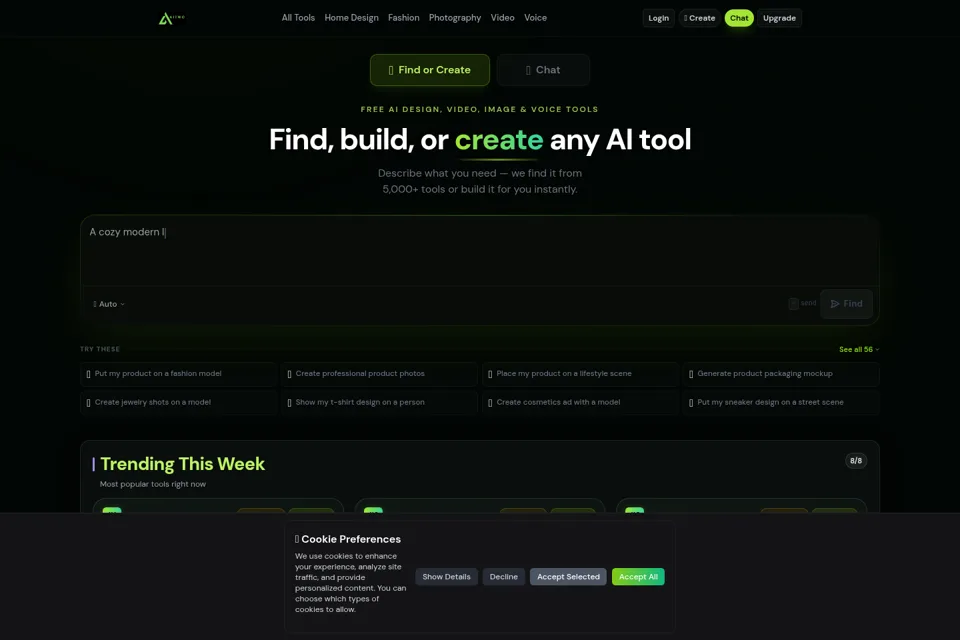The height and width of the screenshot is (640, 960).
Task: Open the Voice category
Action: pos(535,18)
